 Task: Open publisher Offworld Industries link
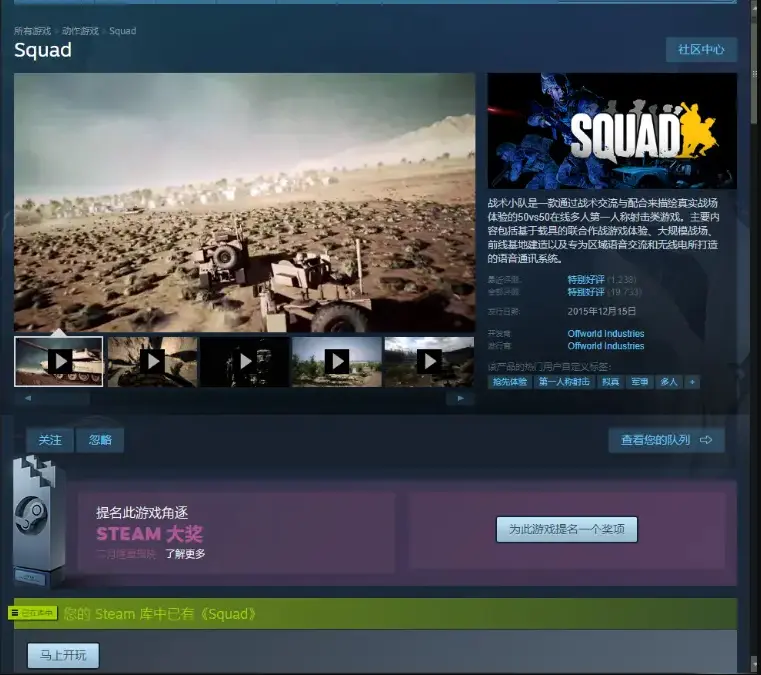coord(606,346)
